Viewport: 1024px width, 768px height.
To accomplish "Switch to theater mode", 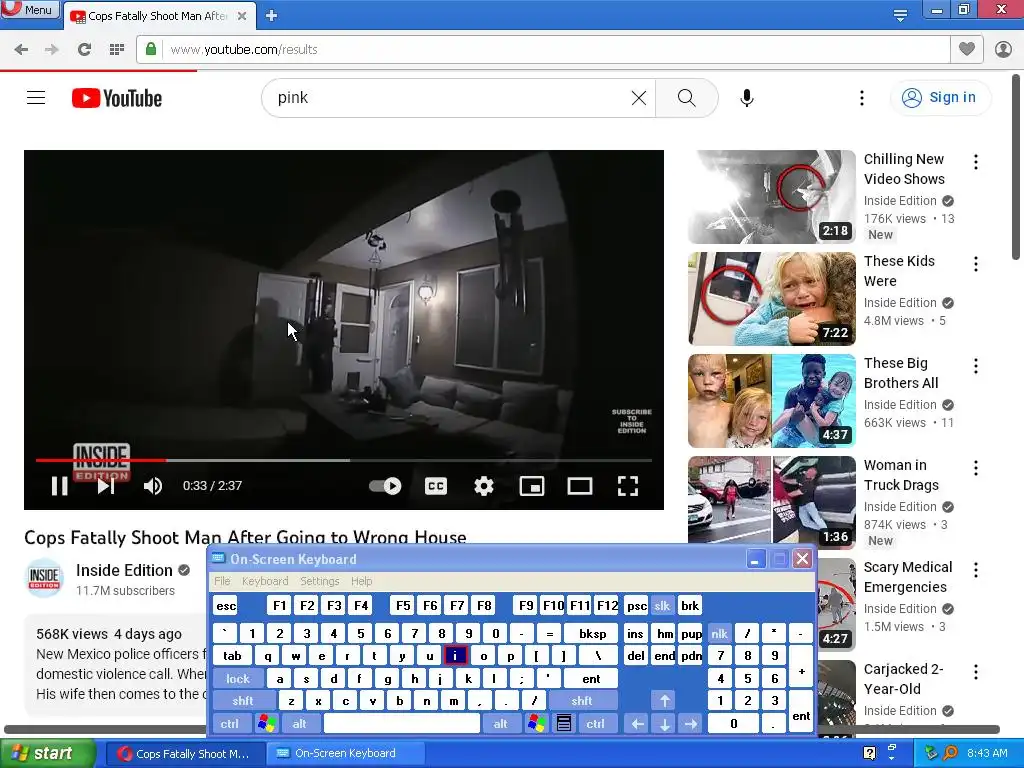I will click(x=579, y=486).
